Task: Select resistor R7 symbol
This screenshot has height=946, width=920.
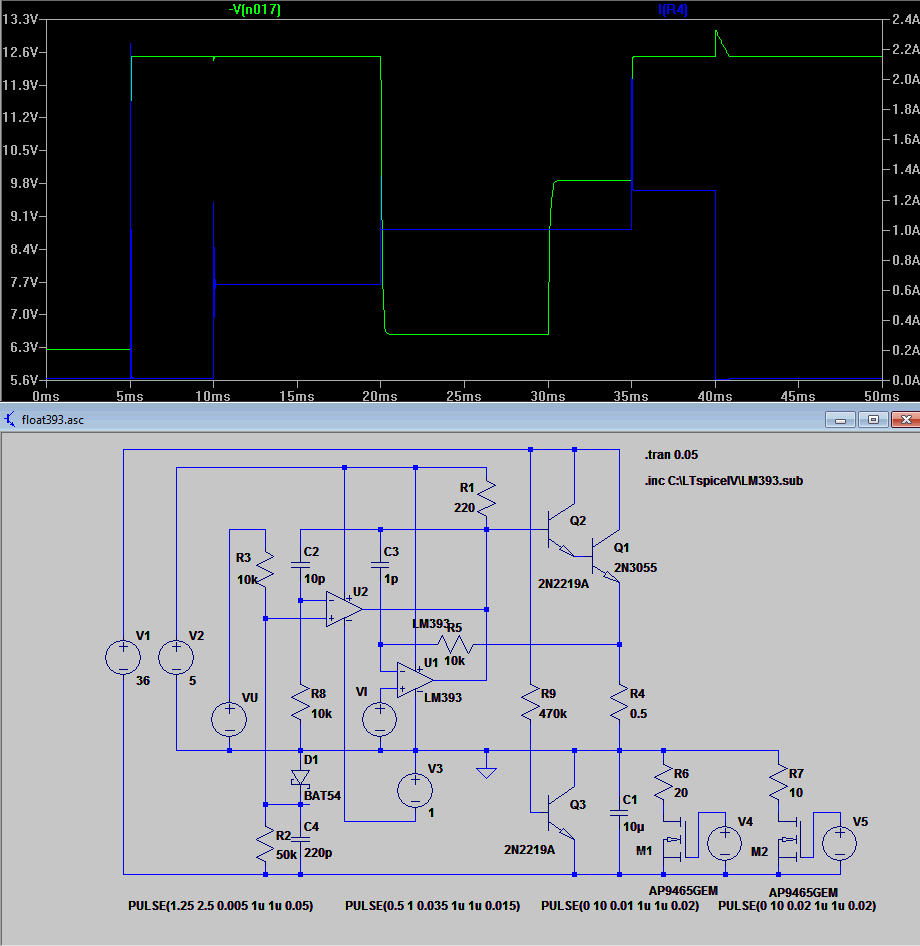Action: tap(778, 781)
